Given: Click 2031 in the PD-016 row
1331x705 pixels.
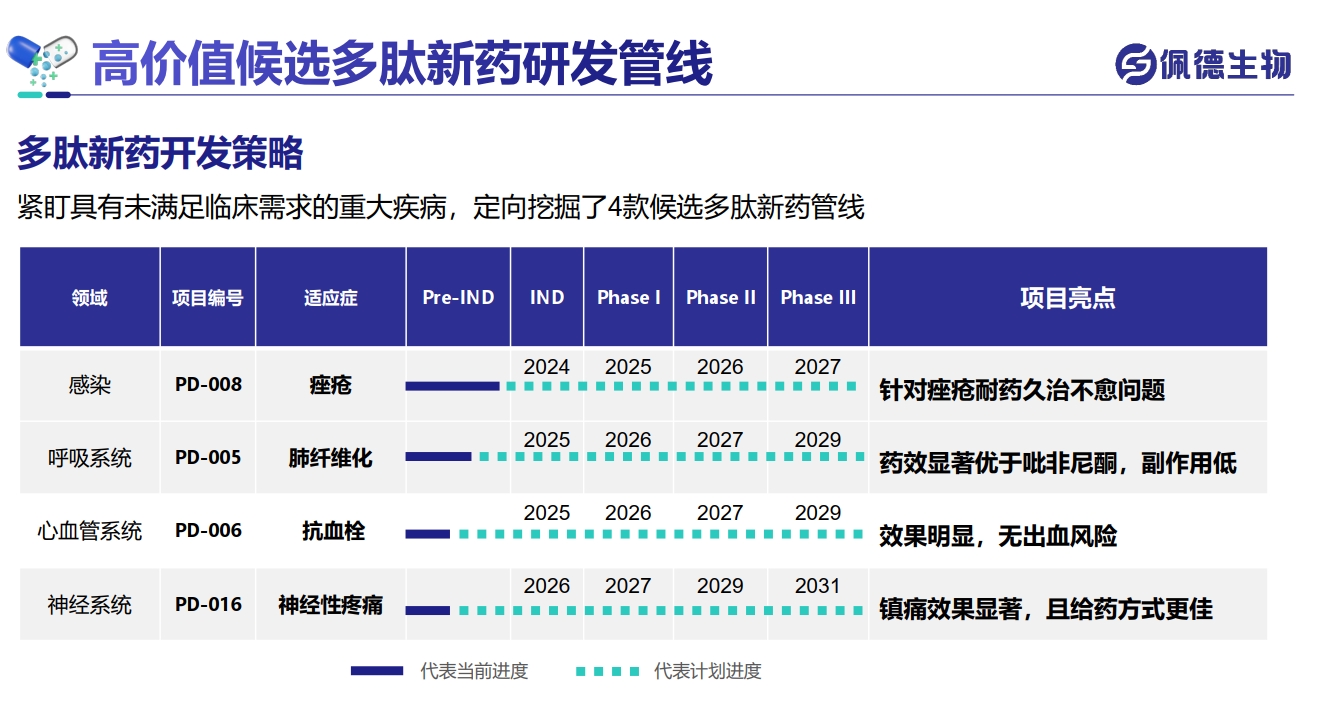Looking at the screenshot, I should point(818,586).
